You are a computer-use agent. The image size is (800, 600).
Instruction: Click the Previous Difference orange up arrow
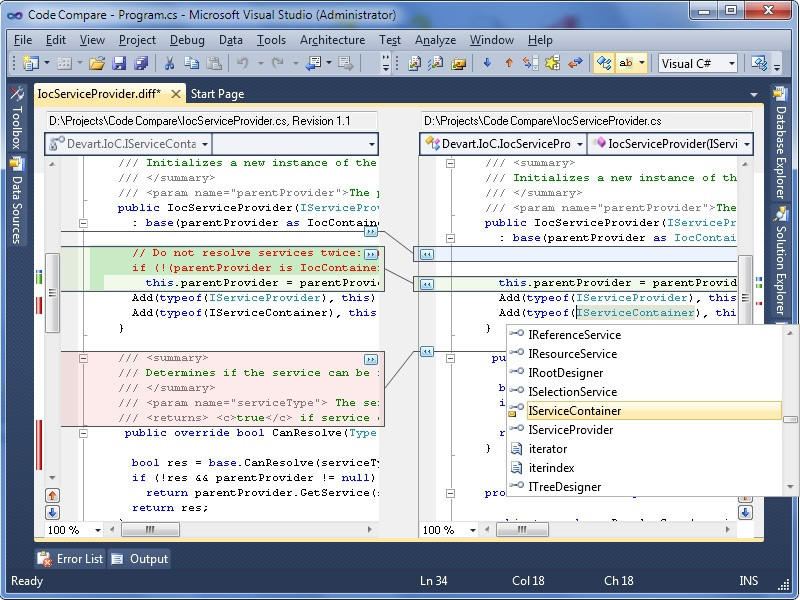(x=509, y=63)
